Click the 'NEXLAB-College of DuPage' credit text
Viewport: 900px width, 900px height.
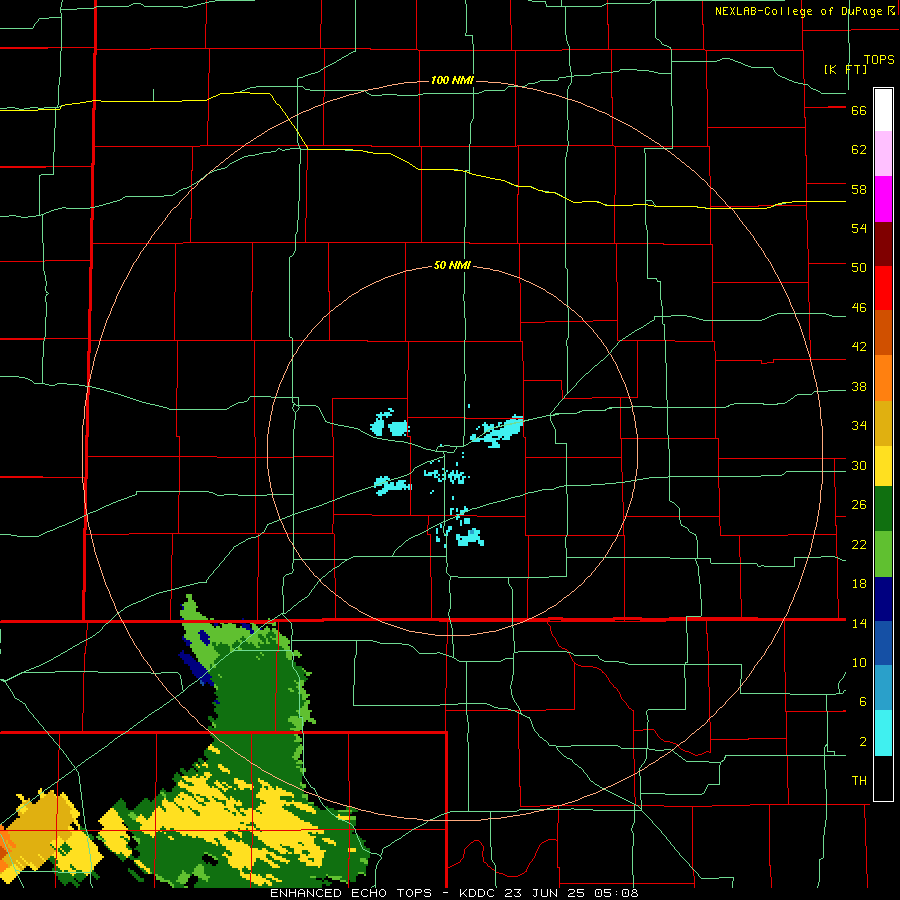click(x=798, y=11)
